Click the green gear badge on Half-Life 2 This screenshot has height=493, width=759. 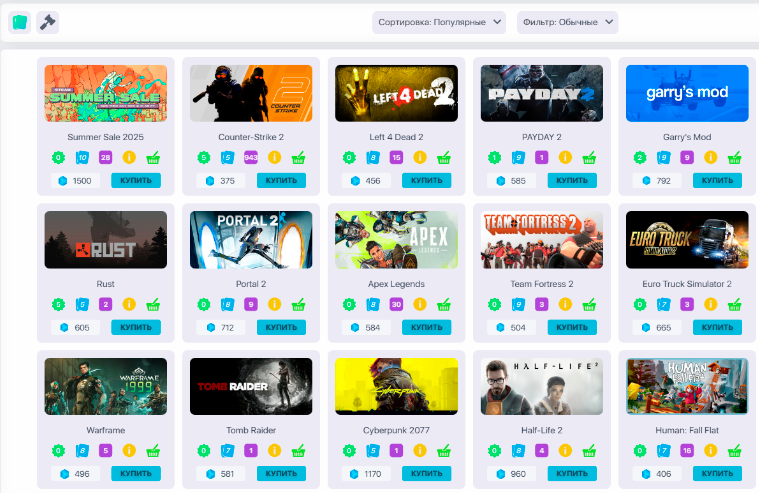[x=494, y=451]
